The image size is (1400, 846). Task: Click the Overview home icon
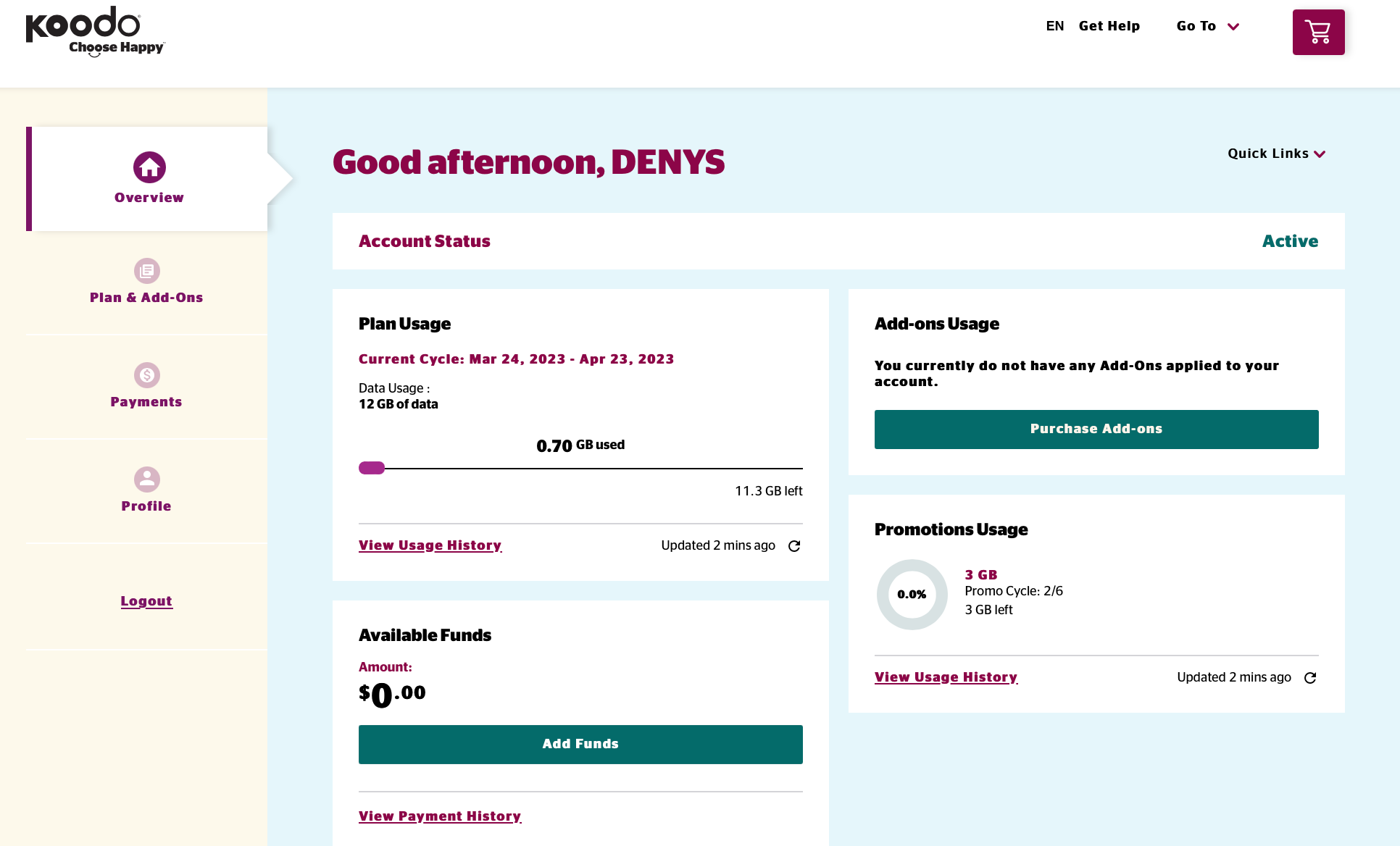147,167
